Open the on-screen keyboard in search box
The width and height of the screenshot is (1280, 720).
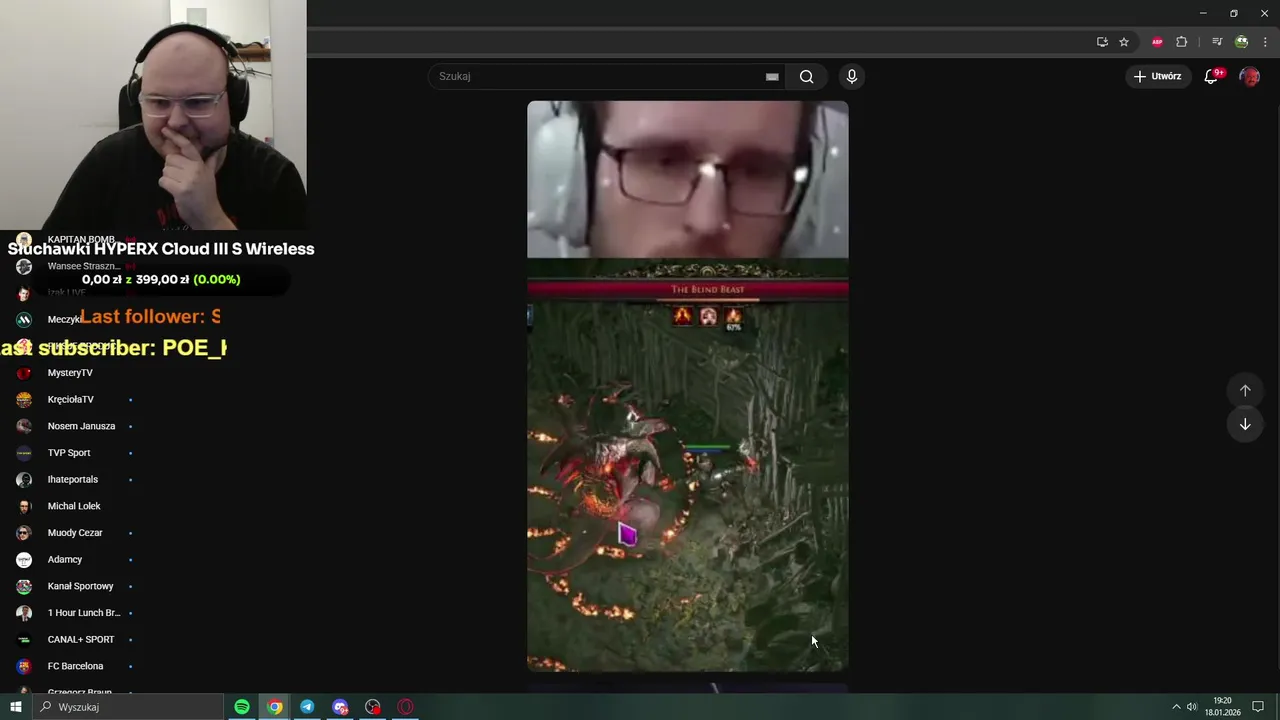click(x=772, y=76)
